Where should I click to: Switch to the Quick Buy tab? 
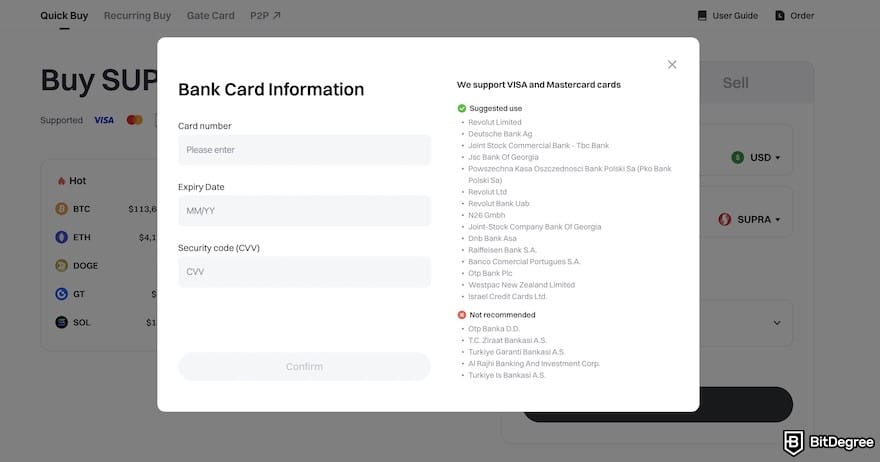pos(64,16)
